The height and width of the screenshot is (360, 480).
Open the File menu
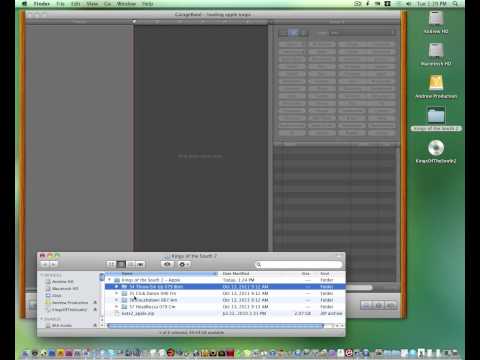(x=60, y=4)
